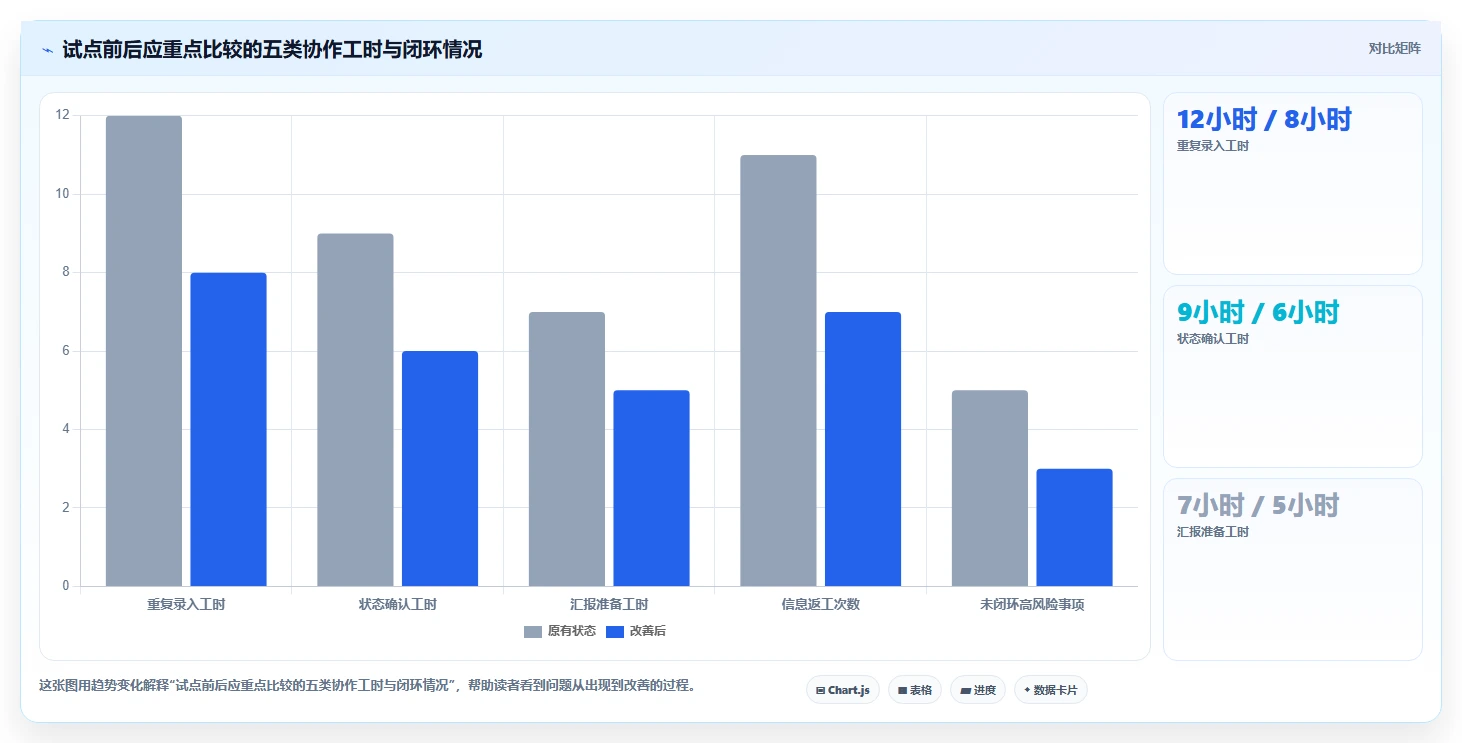Click the y-axis value 4

point(66,429)
